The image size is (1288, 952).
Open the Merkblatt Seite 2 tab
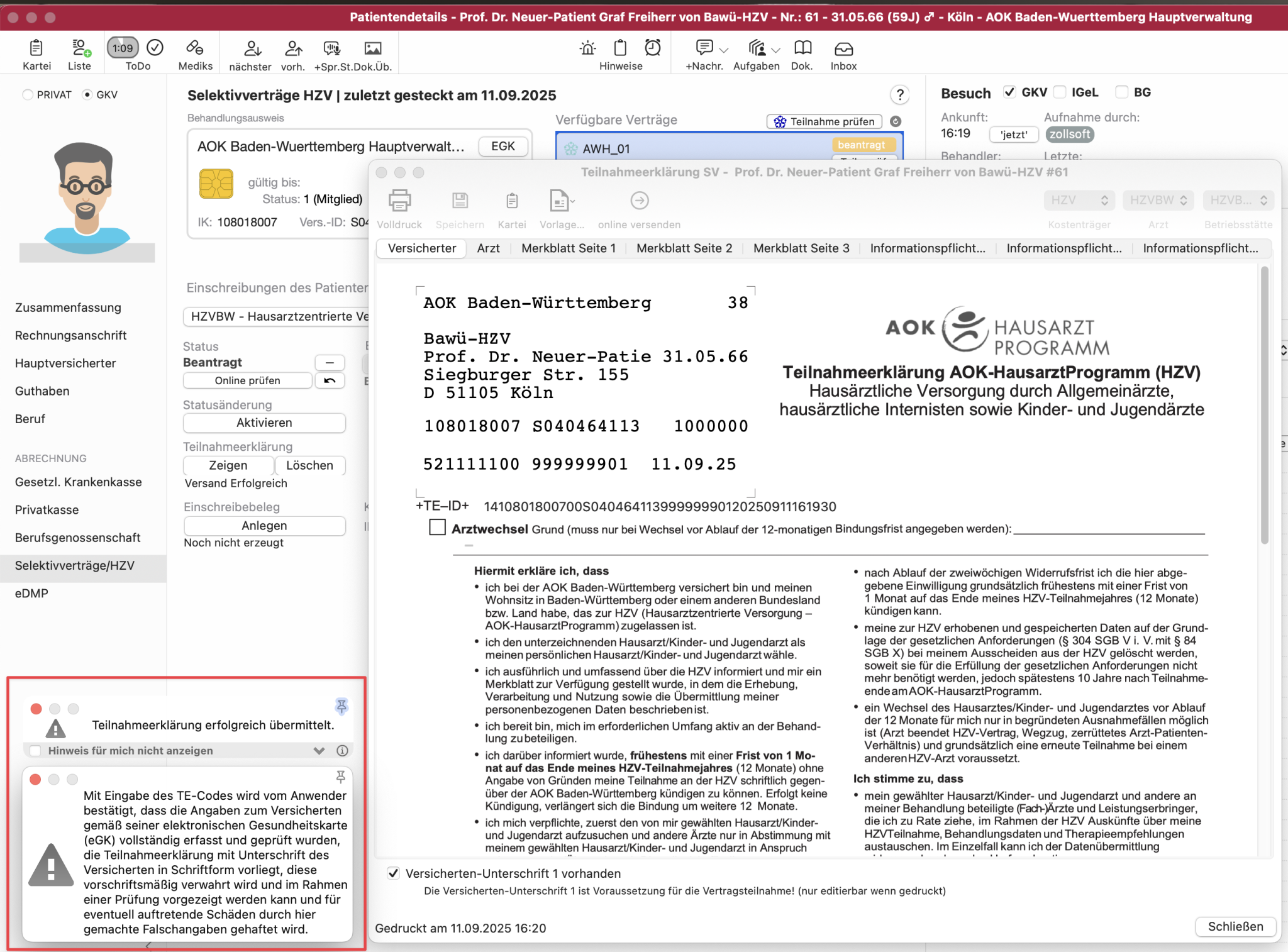(684, 248)
